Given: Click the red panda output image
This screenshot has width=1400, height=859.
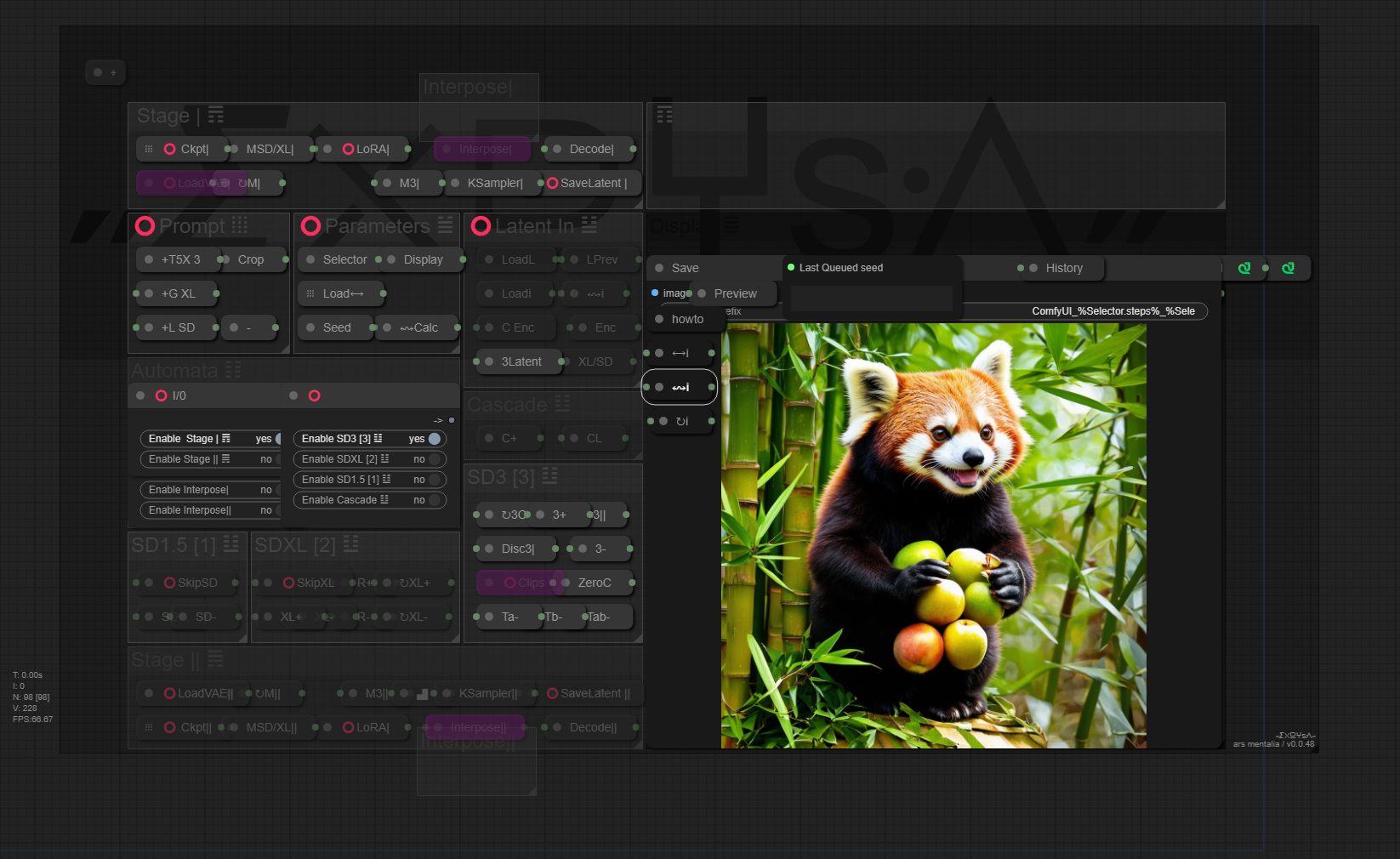Looking at the screenshot, I should [x=934, y=536].
